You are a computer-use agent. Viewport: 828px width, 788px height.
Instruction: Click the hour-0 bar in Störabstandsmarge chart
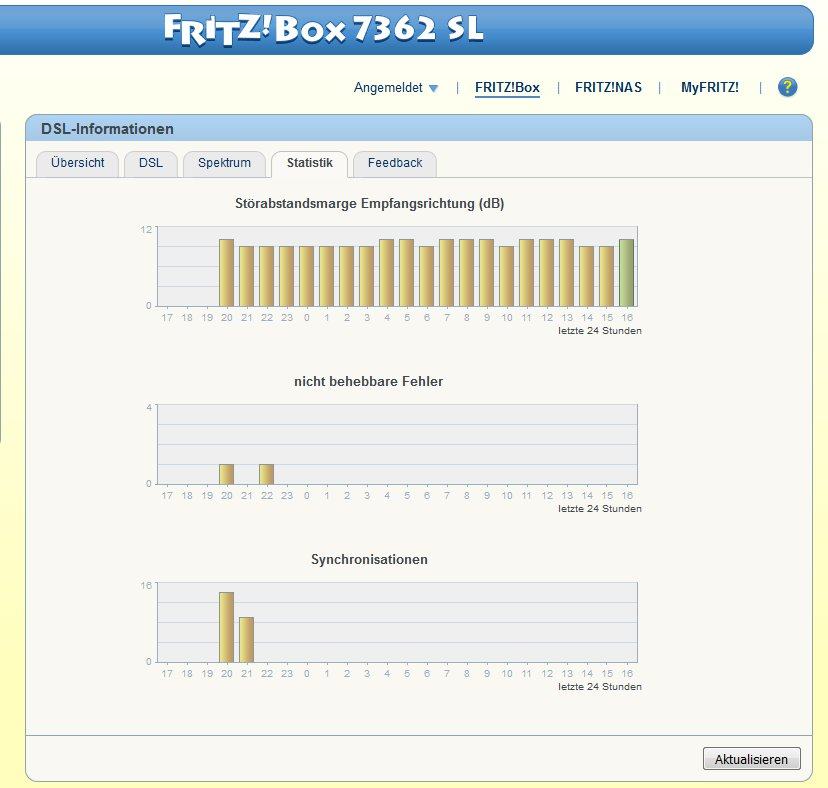click(x=307, y=276)
